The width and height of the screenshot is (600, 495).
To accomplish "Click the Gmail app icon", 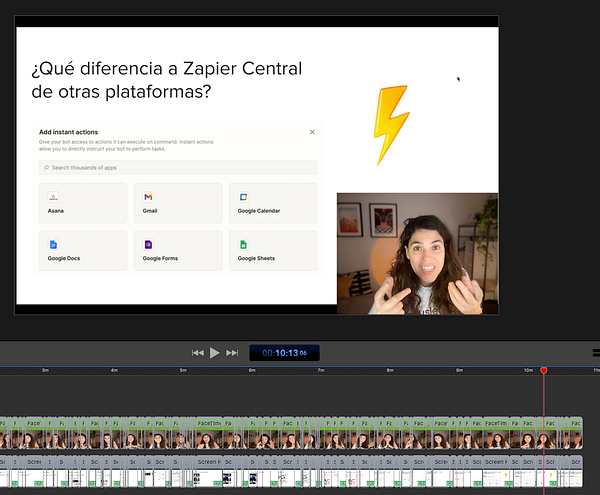I will (x=148, y=197).
